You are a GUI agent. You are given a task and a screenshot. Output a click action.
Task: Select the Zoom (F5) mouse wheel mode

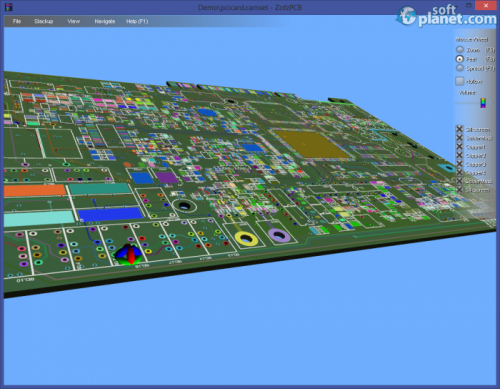460,50
